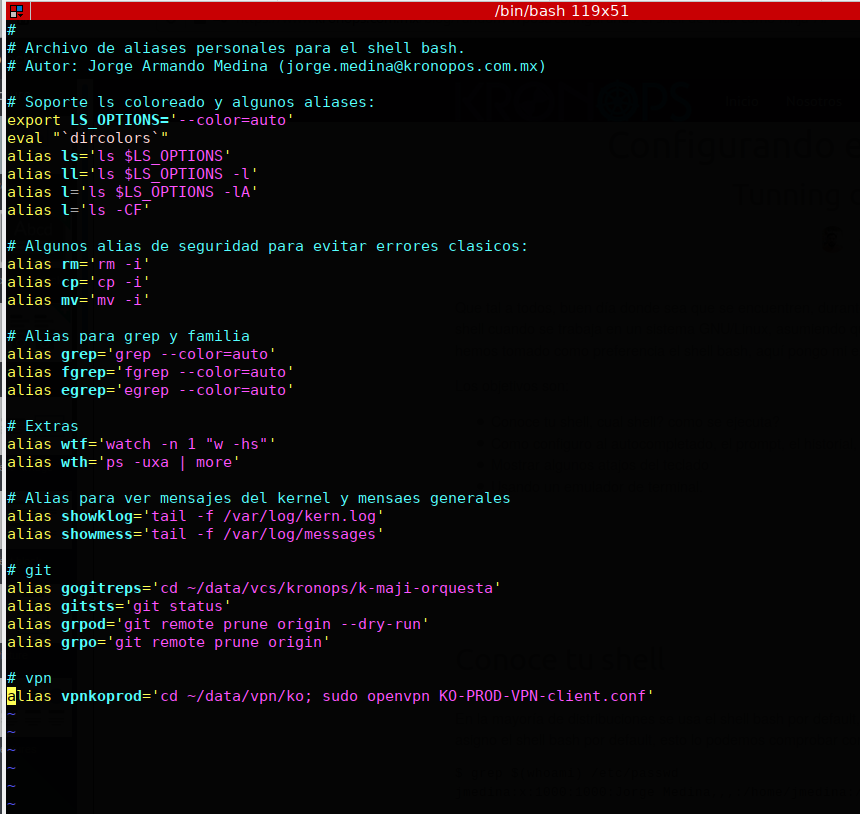Click the small avatar icon at the right edge
Image resolution: width=860 pixels, height=814 pixels.
click(x=832, y=239)
